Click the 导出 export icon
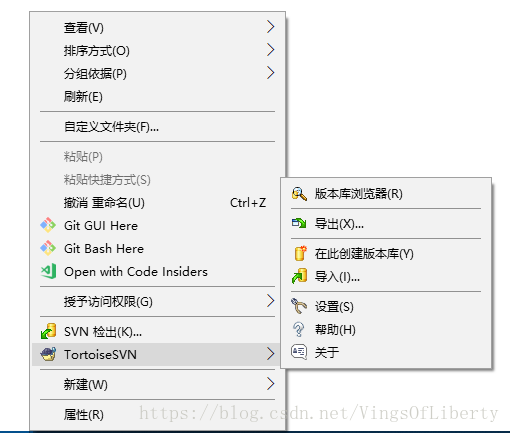The height and width of the screenshot is (433, 510). 299,223
